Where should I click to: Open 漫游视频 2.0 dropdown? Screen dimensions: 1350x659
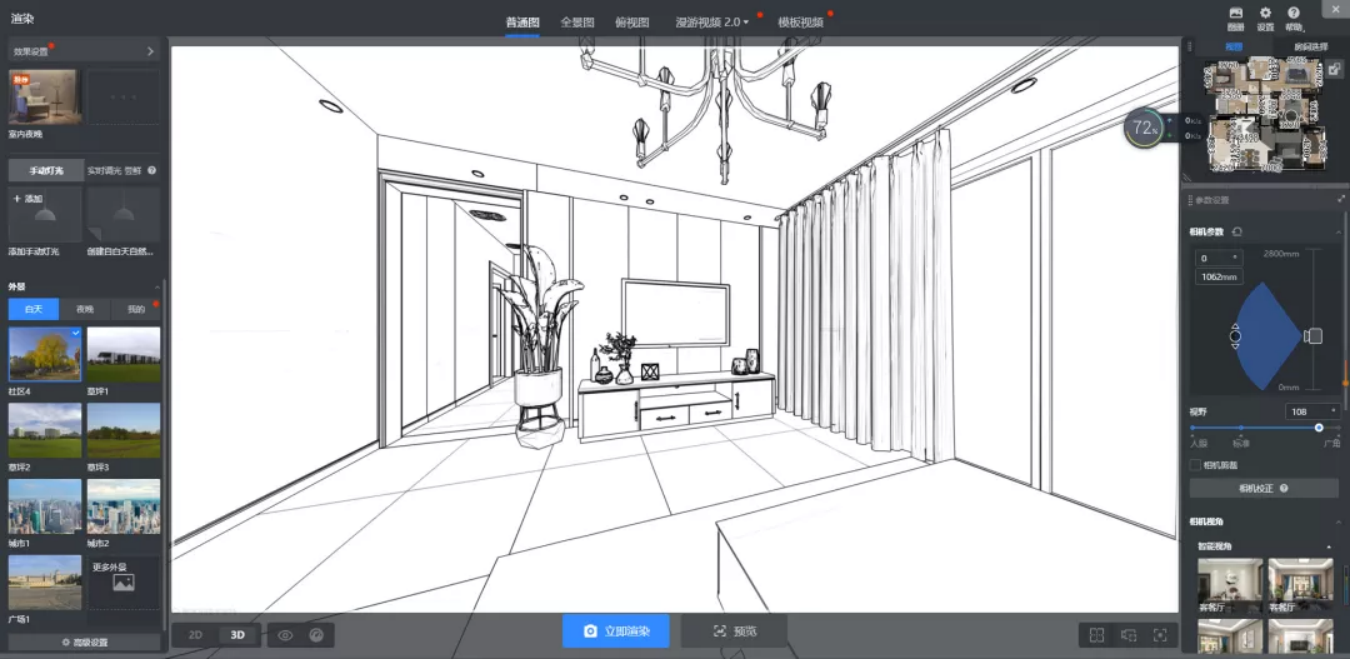click(x=712, y=22)
